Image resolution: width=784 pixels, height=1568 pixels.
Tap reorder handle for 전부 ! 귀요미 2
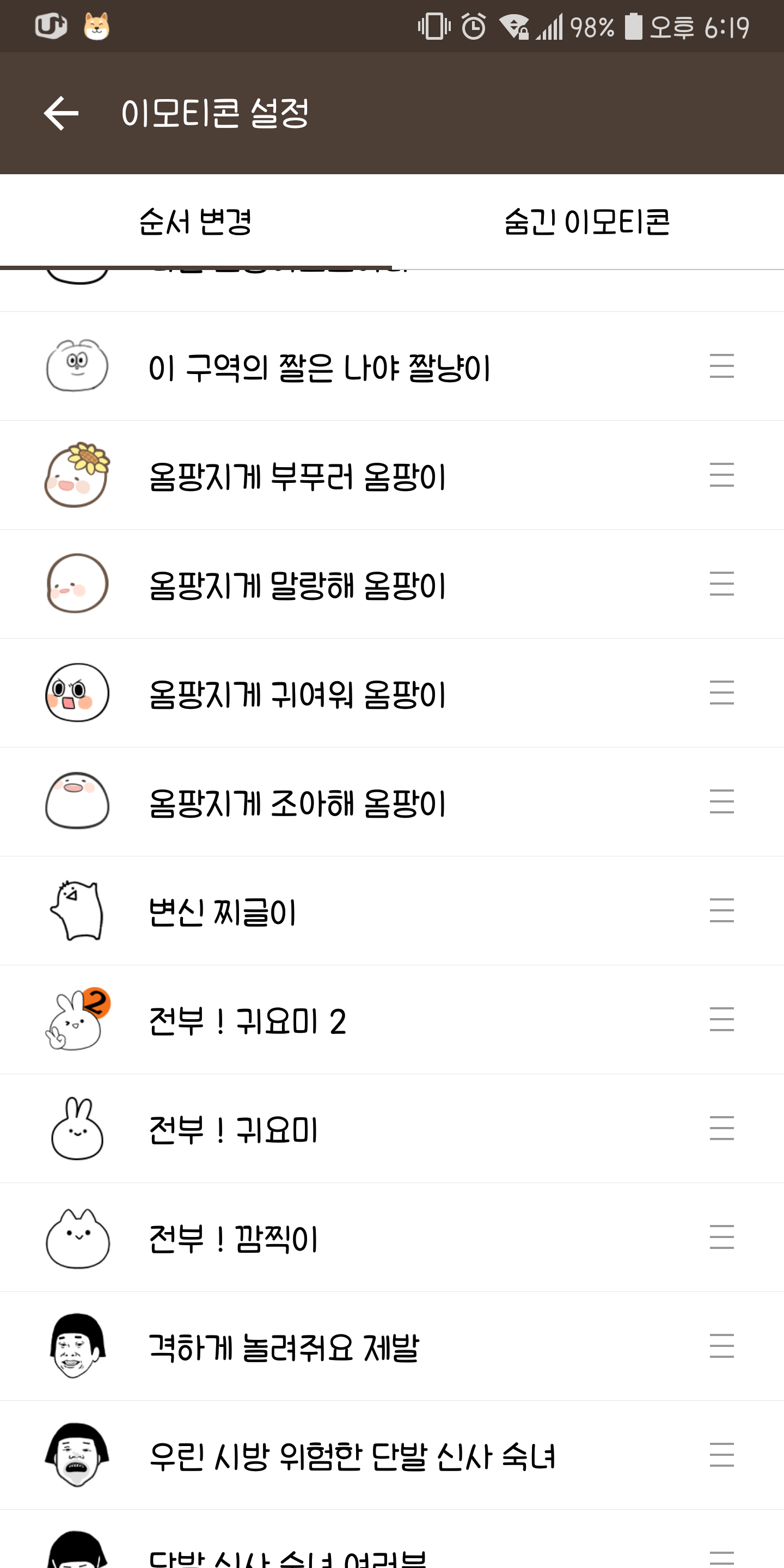[x=721, y=1020]
